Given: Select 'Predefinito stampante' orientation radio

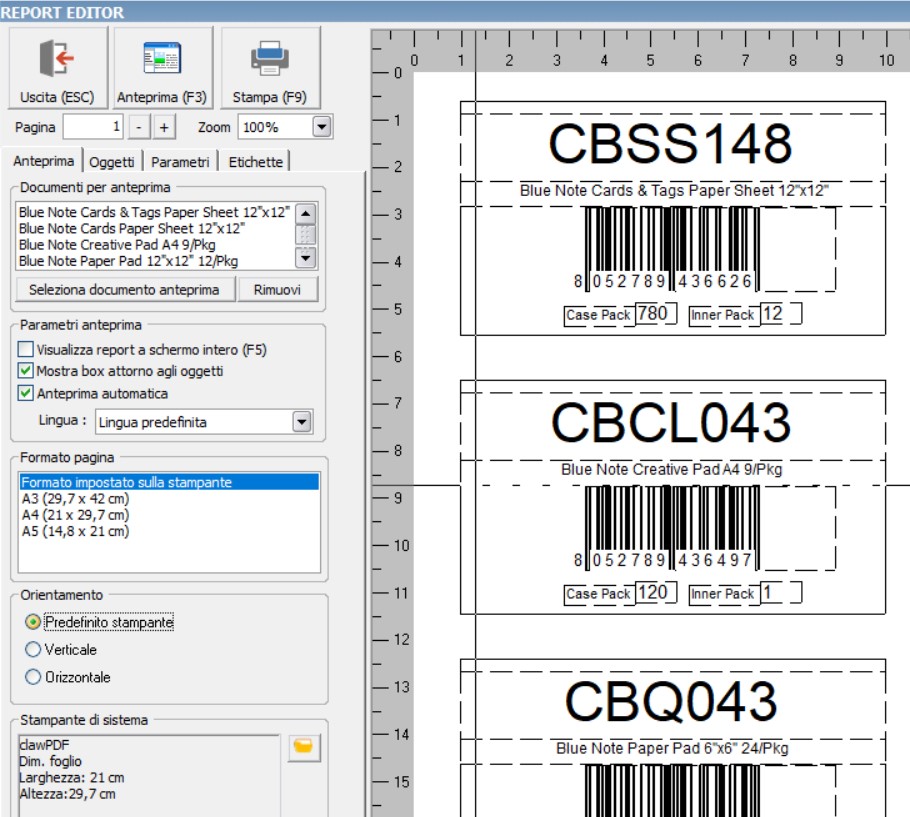Looking at the screenshot, I should [x=33, y=622].
